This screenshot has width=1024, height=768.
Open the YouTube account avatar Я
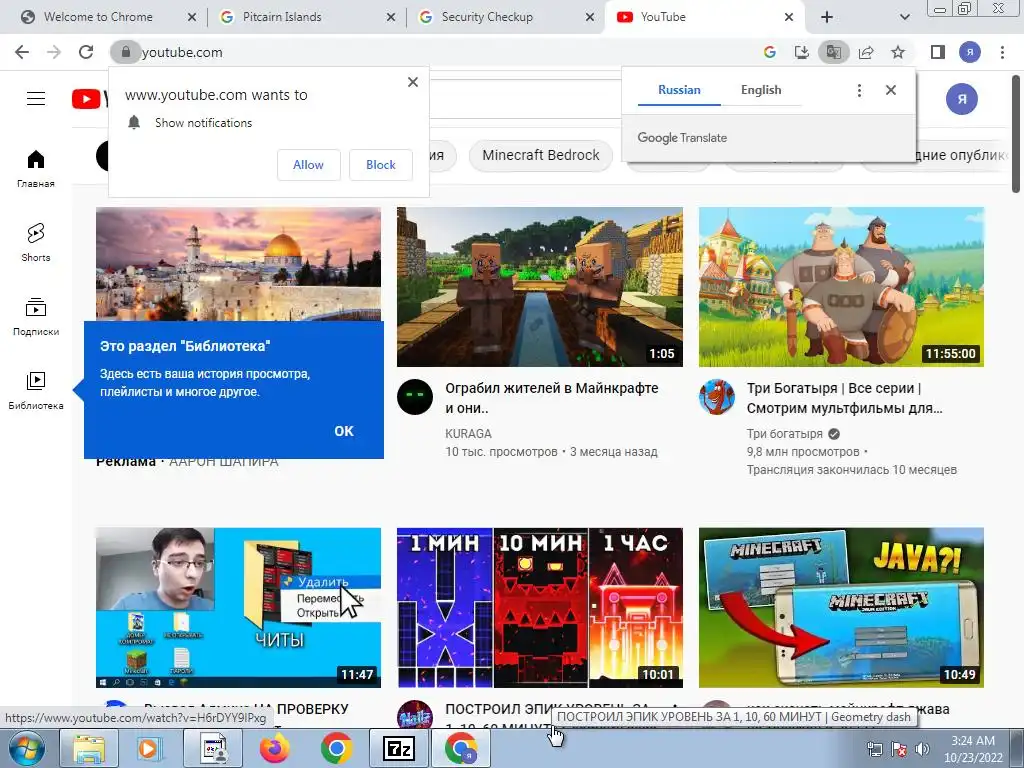pos(962,99)
